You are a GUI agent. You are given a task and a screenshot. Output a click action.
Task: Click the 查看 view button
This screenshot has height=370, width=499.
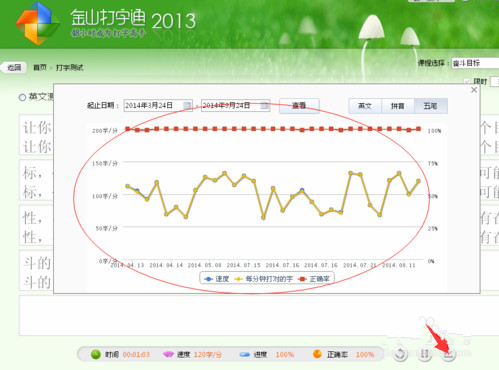299,106
